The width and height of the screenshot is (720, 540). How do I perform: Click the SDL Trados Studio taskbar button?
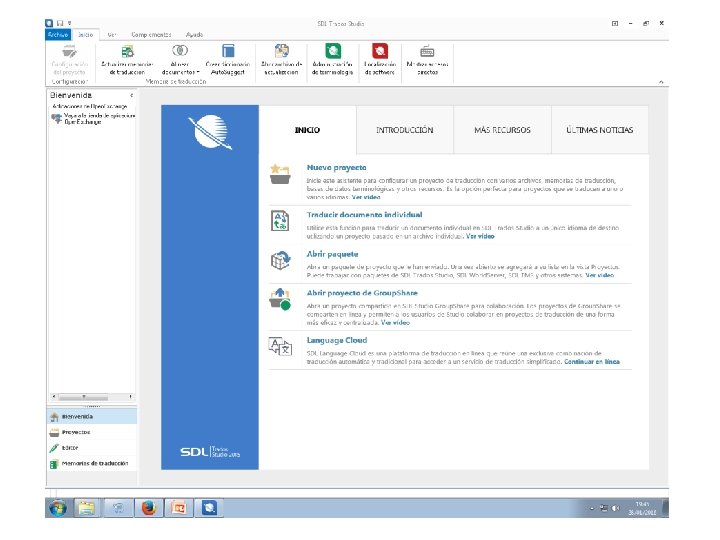click(209, 508)
